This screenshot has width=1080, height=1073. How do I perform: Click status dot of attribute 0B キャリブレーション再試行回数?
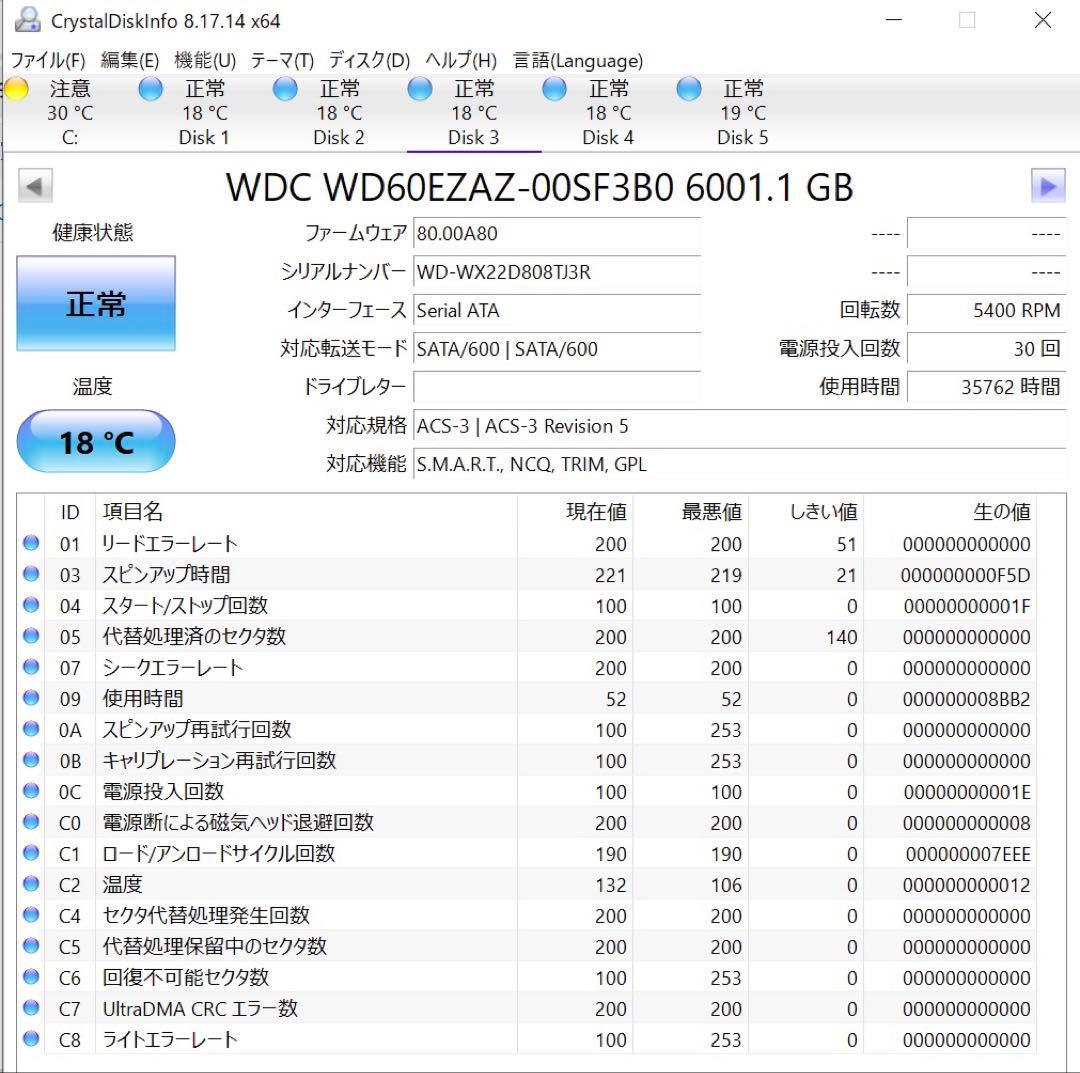pos(31,760)
